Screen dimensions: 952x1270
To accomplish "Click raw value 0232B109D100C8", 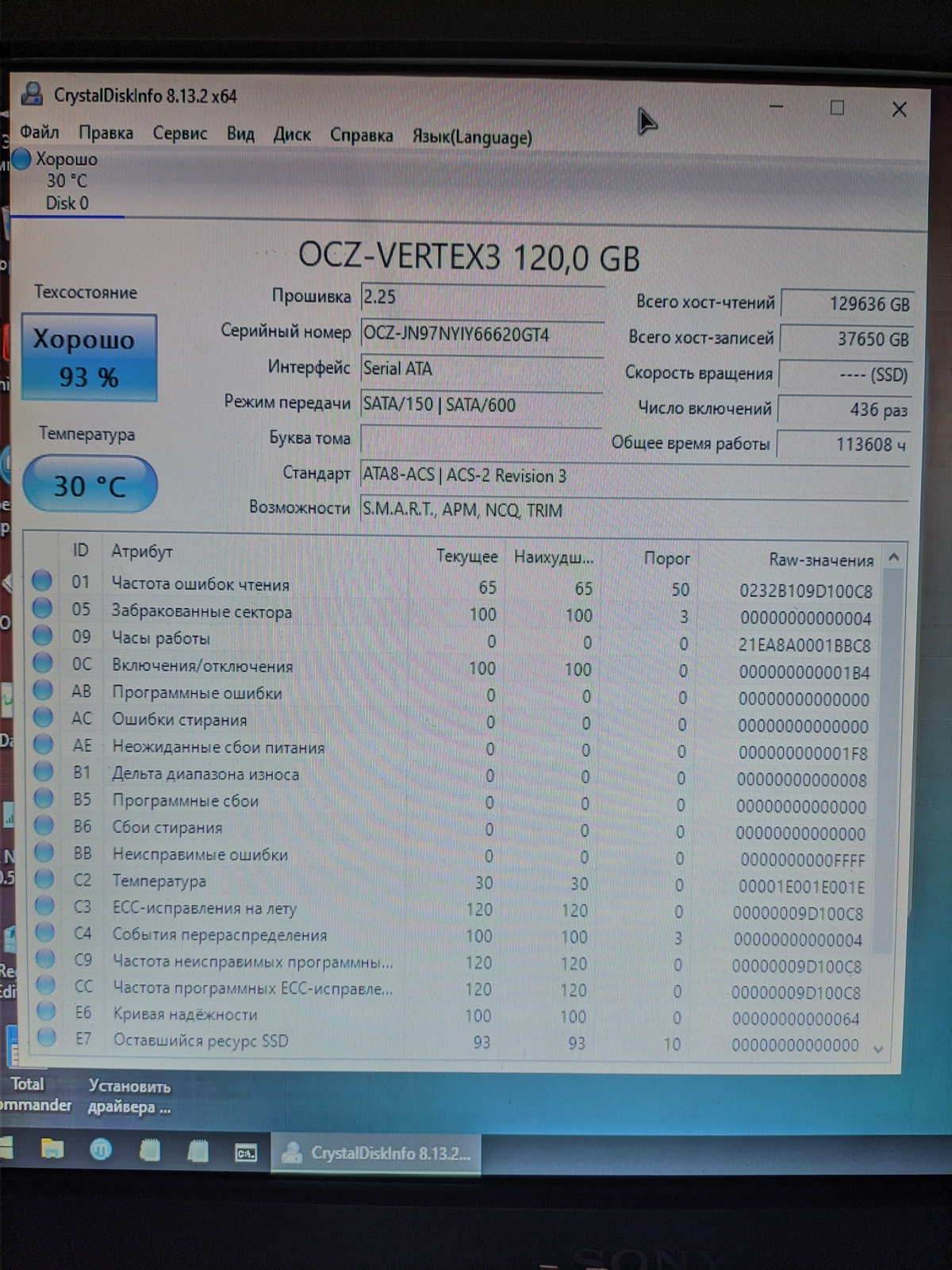I will tap(805, 591).
